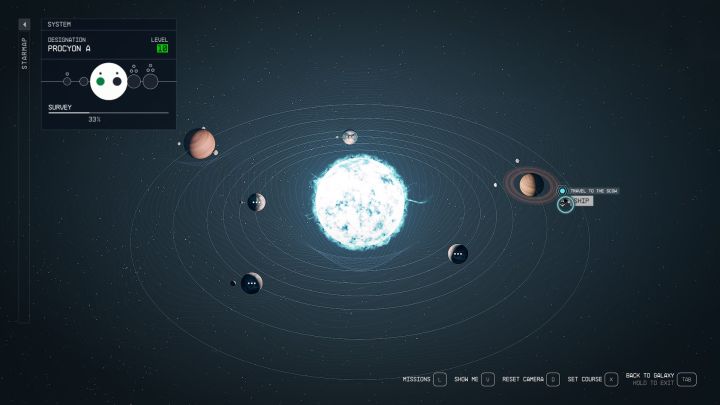Click the System panel header

coord(109,24)
